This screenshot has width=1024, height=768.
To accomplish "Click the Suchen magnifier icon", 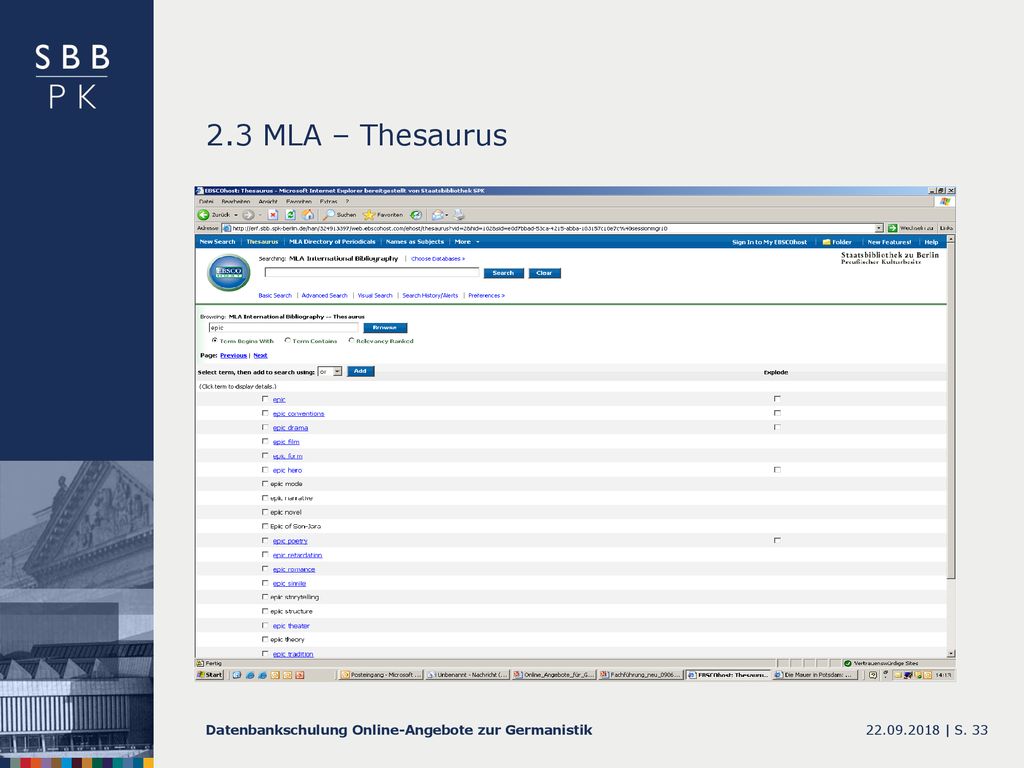I will (x=329, y=215).
